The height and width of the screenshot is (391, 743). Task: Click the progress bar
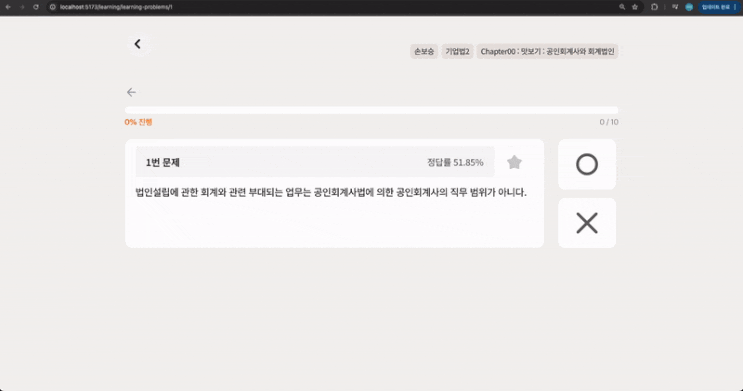point(372,110)
